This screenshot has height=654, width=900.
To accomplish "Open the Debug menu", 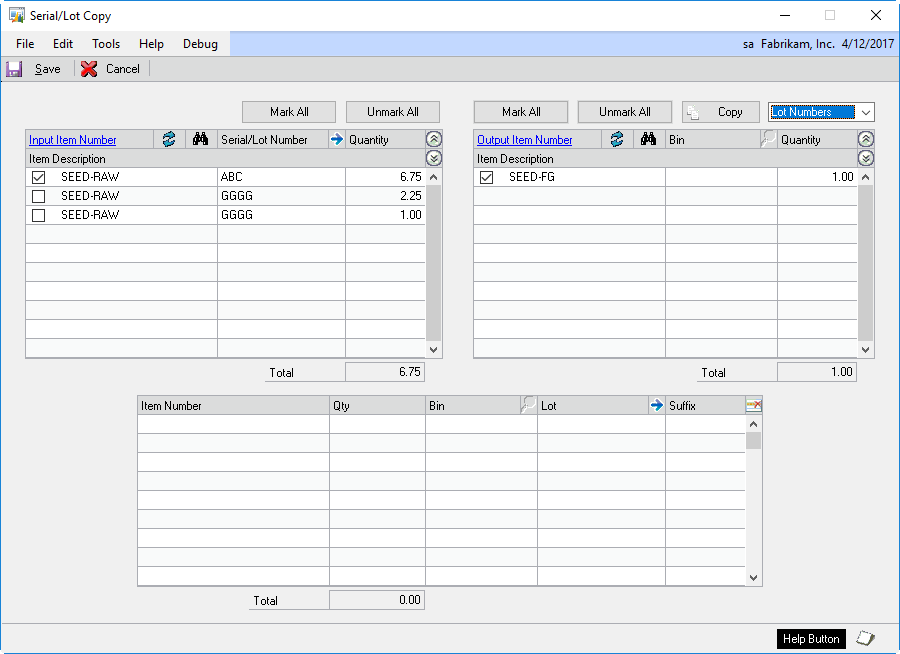I will [x=200, y=44].
